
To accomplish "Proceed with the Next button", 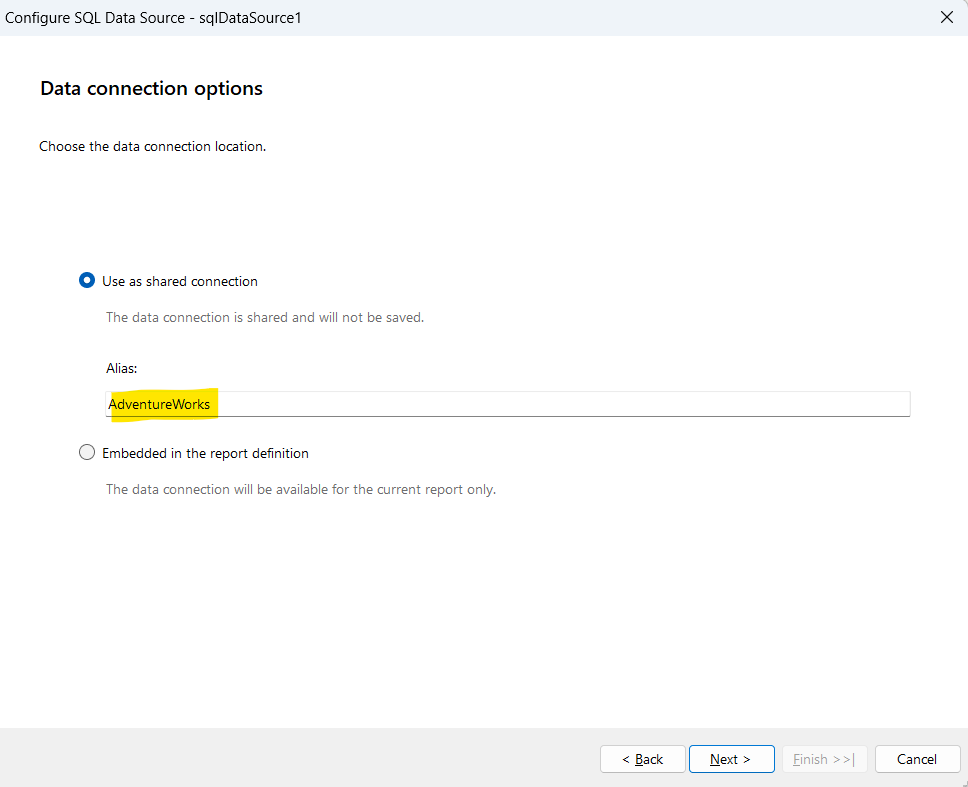I will tap(731, 759).
